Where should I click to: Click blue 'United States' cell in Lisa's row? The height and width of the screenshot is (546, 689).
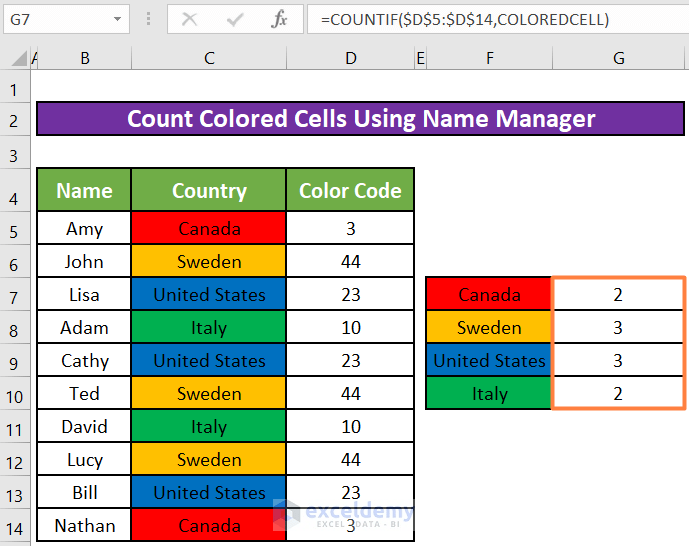click(209, 294)
